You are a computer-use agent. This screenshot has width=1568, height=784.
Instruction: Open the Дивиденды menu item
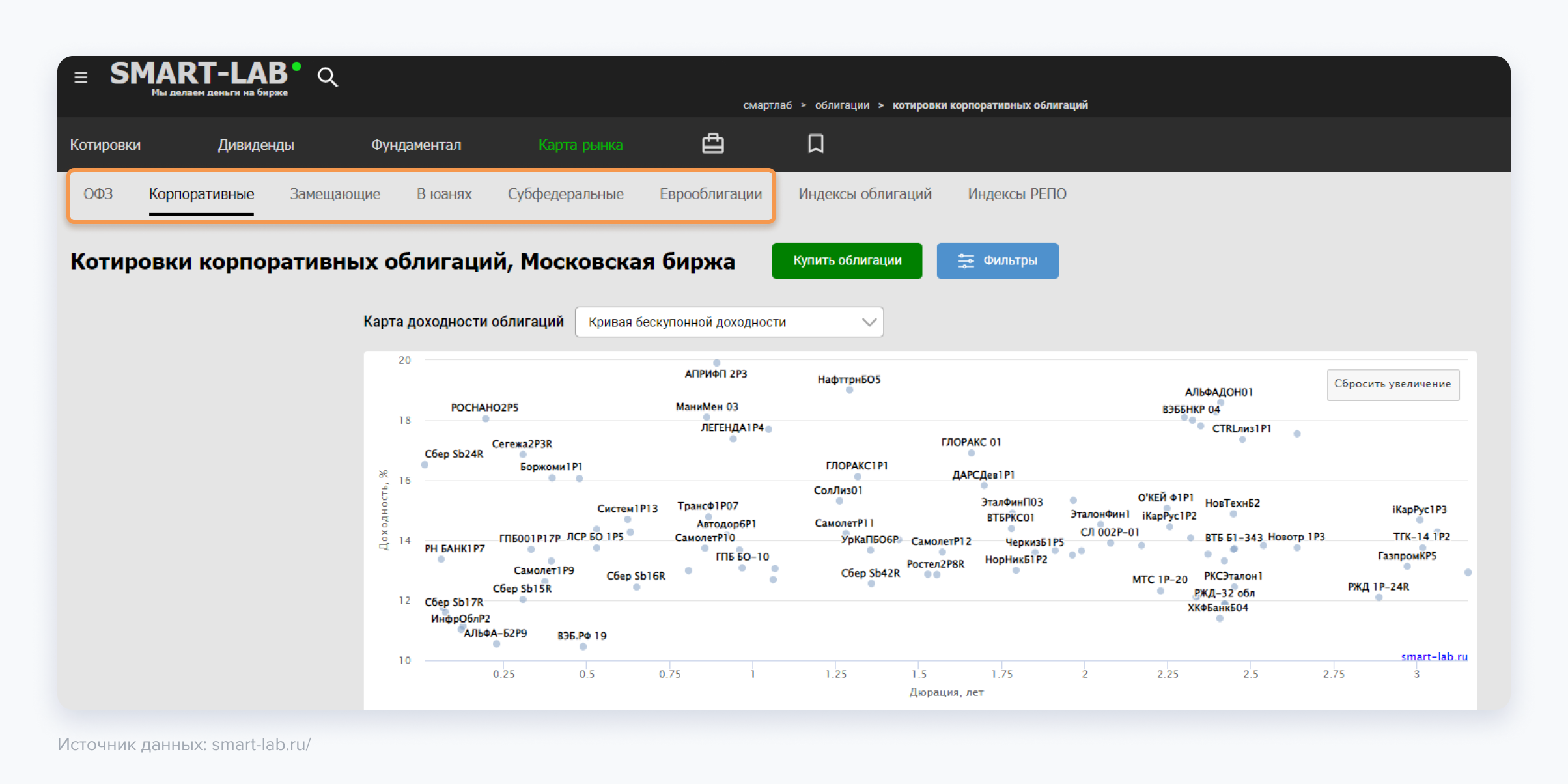click(x=256, y=145)
